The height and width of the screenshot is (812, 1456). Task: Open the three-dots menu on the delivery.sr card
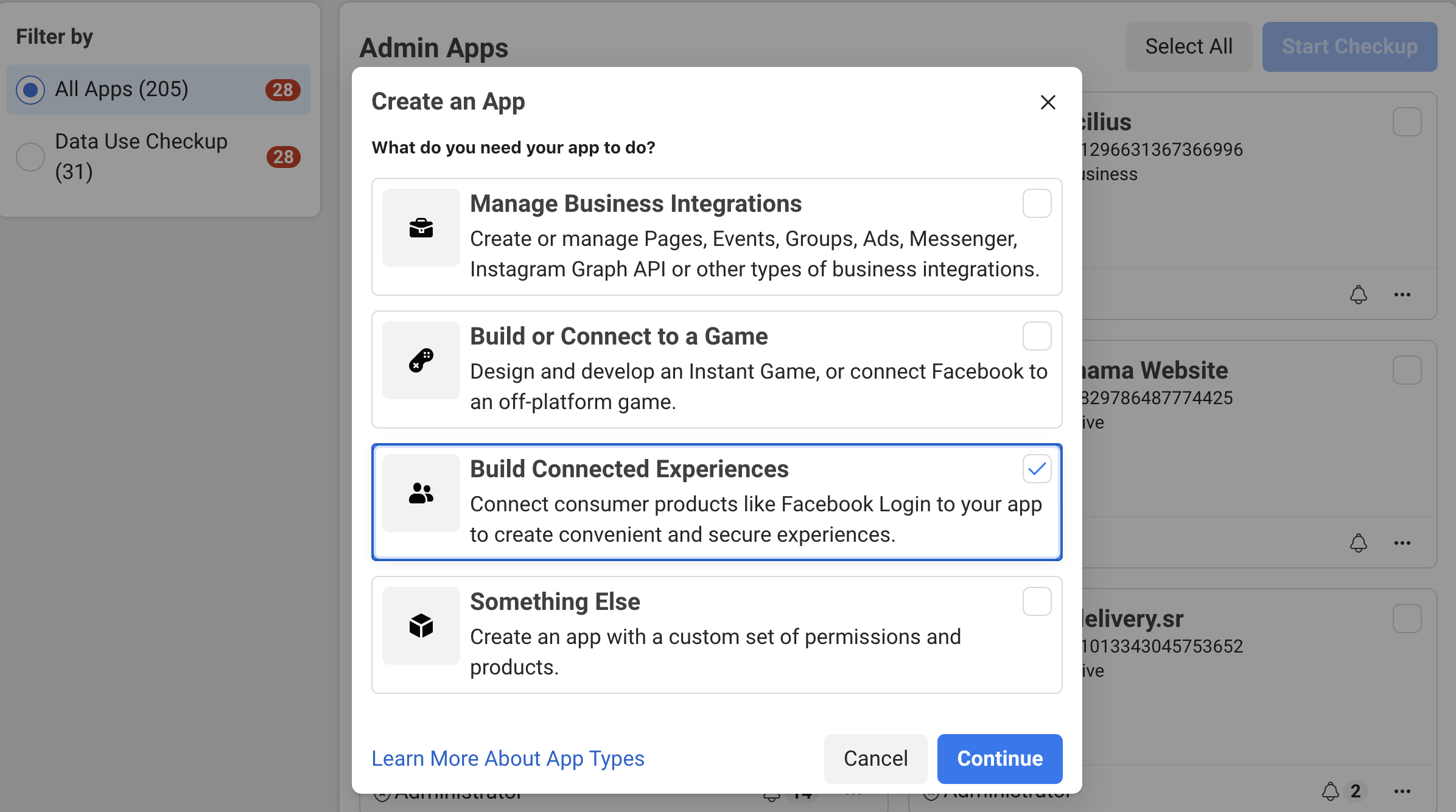tap(1402, 791)
